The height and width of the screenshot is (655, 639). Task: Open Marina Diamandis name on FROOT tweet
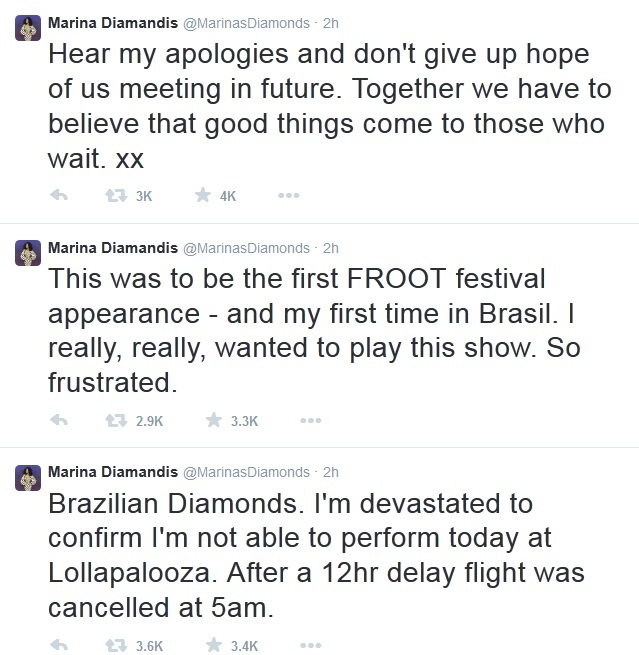click(x=111, y=247)
